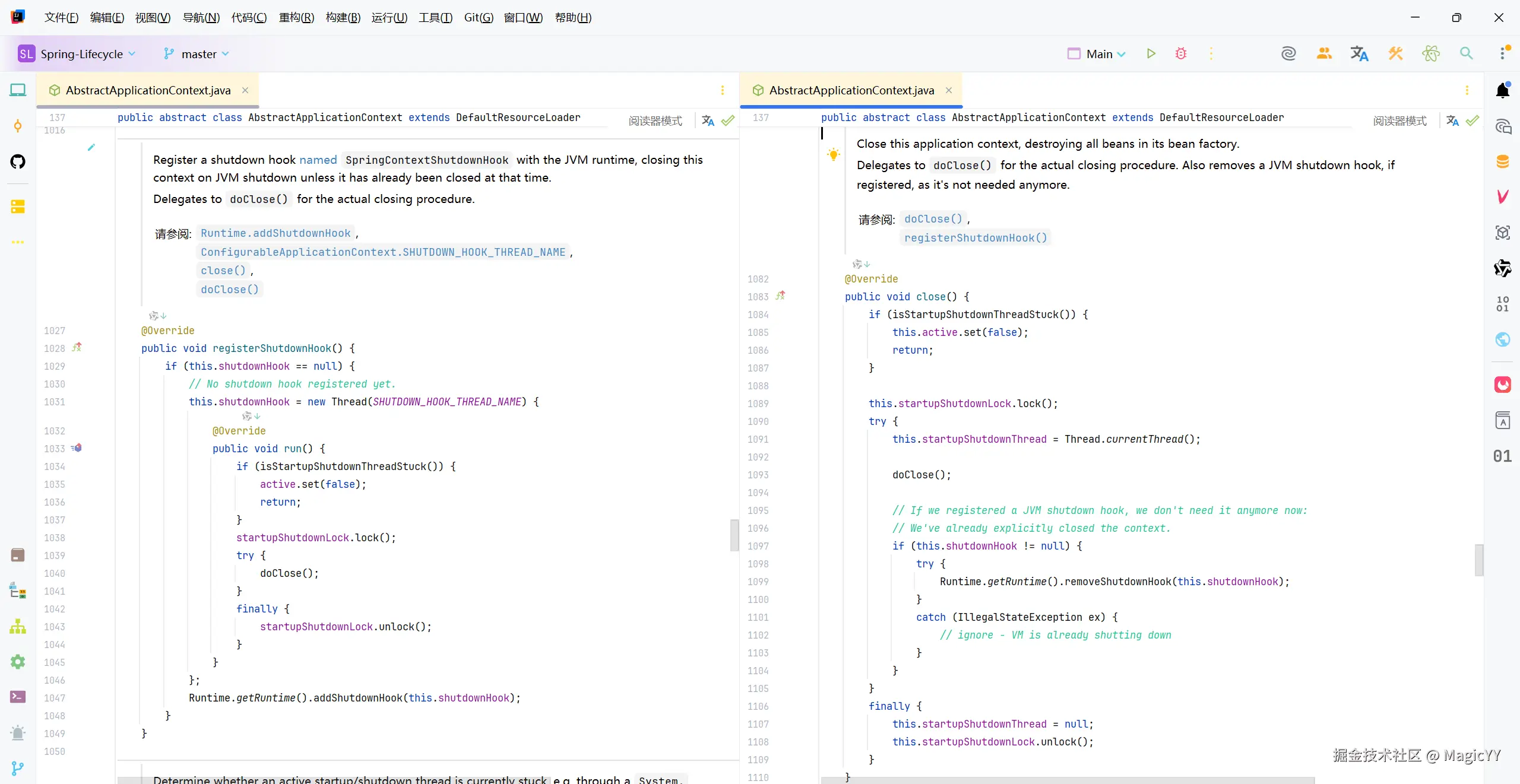The image size is (1520, 784).
Task: Toggle rendered doc view pencil icon
Action: 91,147
